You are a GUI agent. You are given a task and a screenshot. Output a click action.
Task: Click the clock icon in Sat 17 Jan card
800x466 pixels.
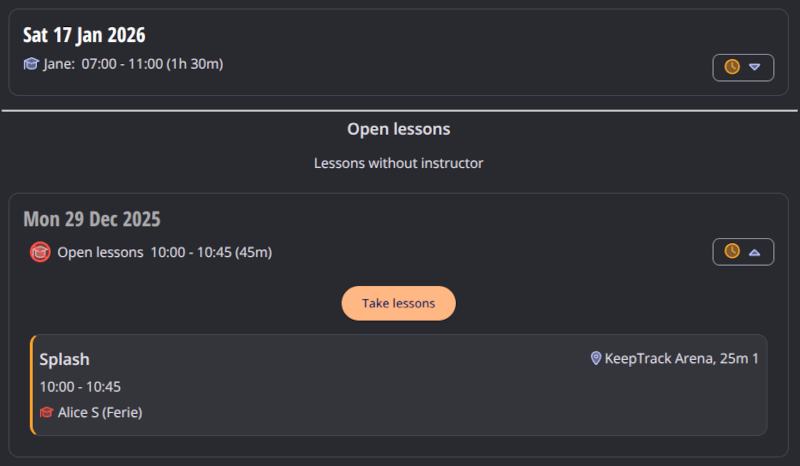[x=732, y=67]
